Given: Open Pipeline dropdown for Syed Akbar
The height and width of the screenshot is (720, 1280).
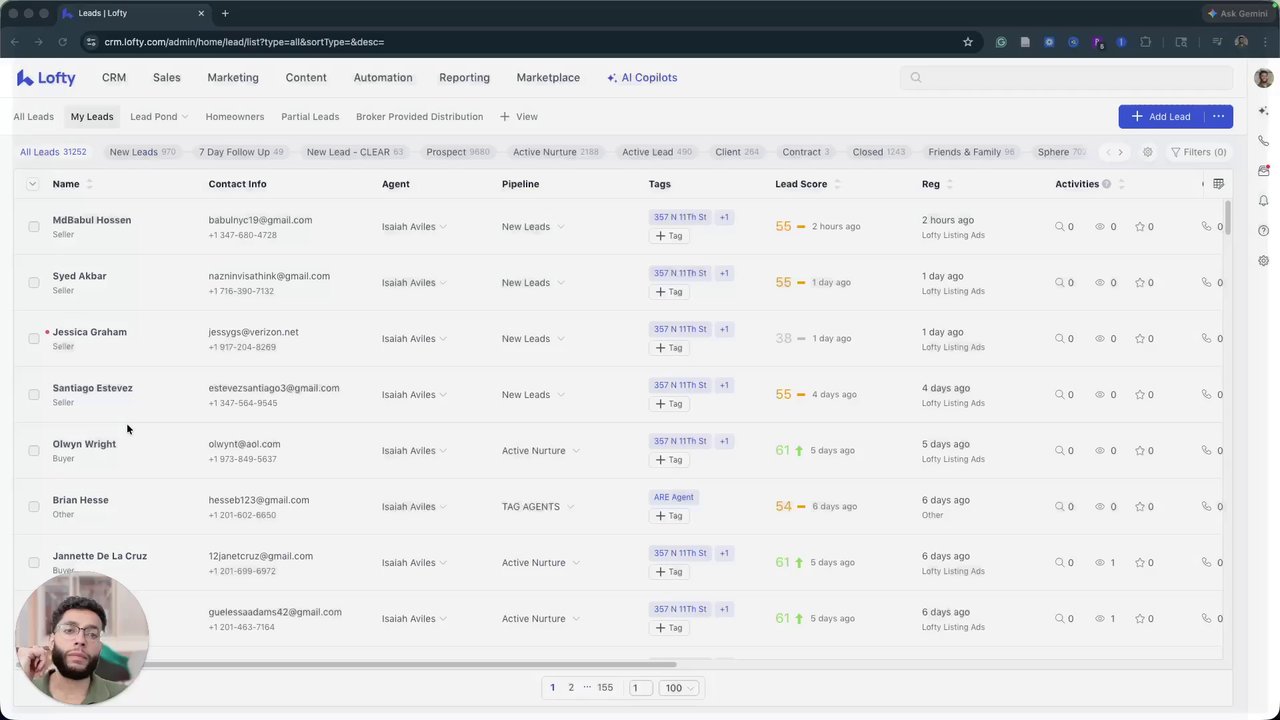Looking at the screenshot, I should point(533,283).
